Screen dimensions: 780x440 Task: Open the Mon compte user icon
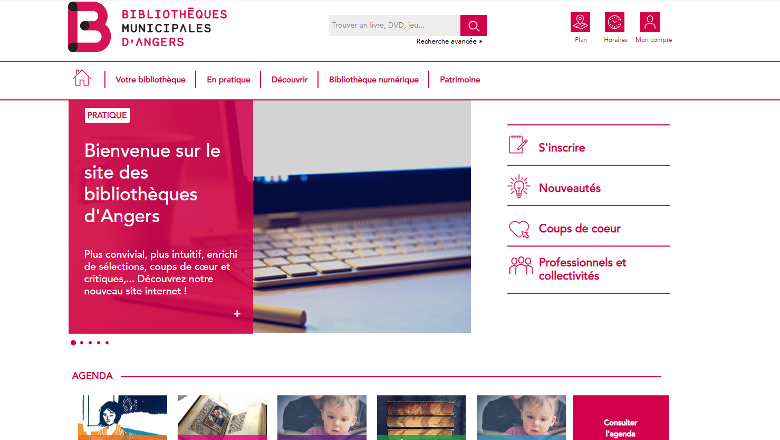650,22
